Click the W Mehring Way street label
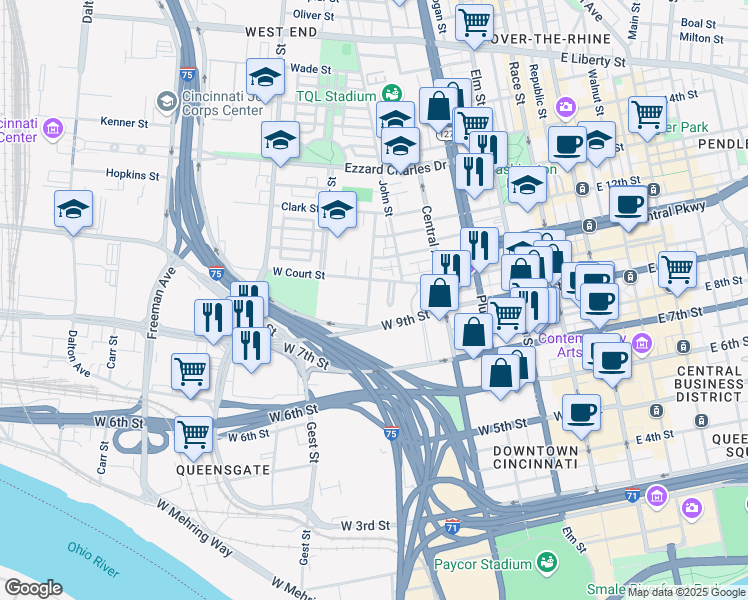Viewport: 748px width, 600px height. point(194,528)
